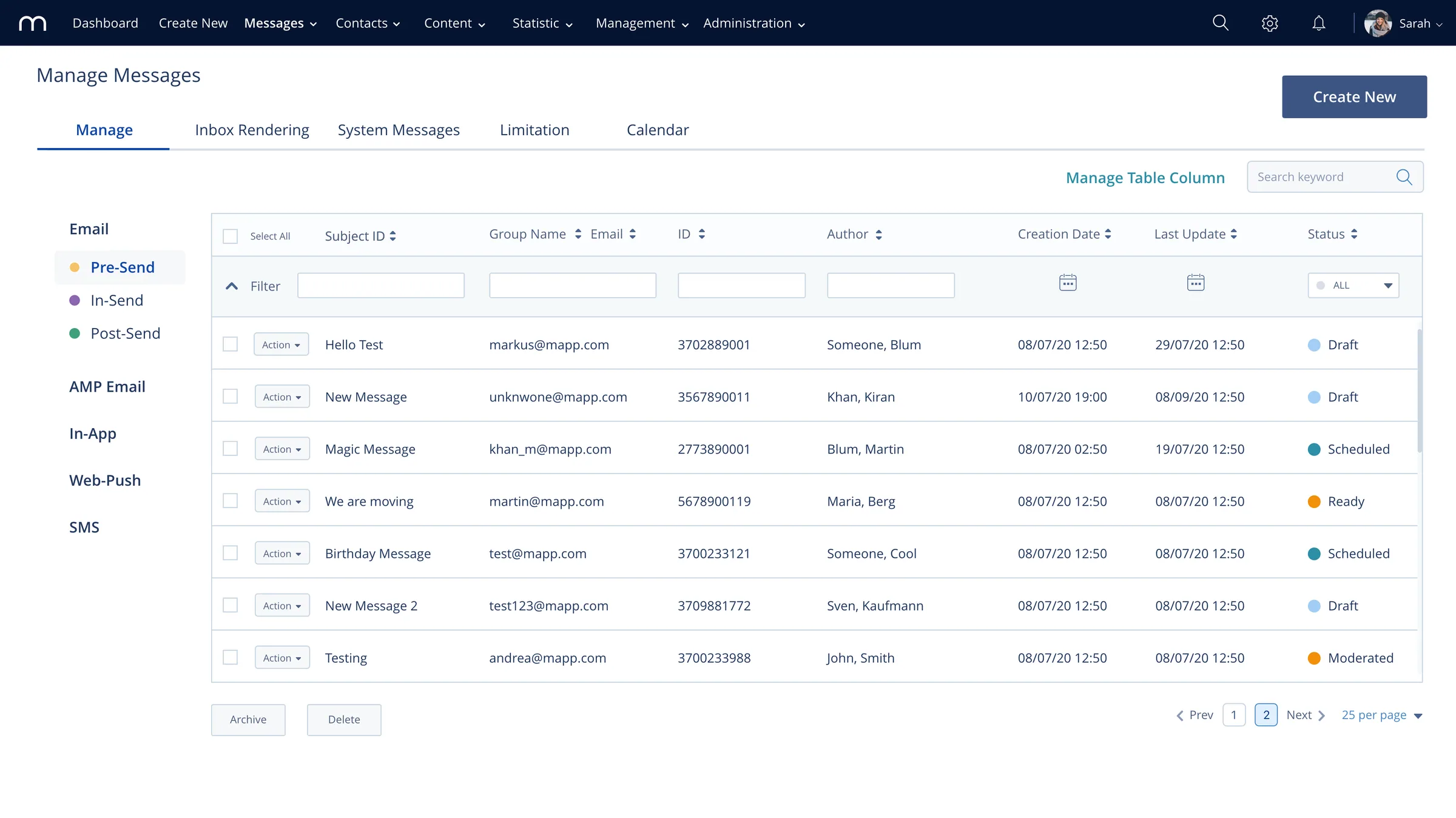Screen dimensions: 1456x818
Task: Switch to the Calendar tab
Action: [658, 130]
